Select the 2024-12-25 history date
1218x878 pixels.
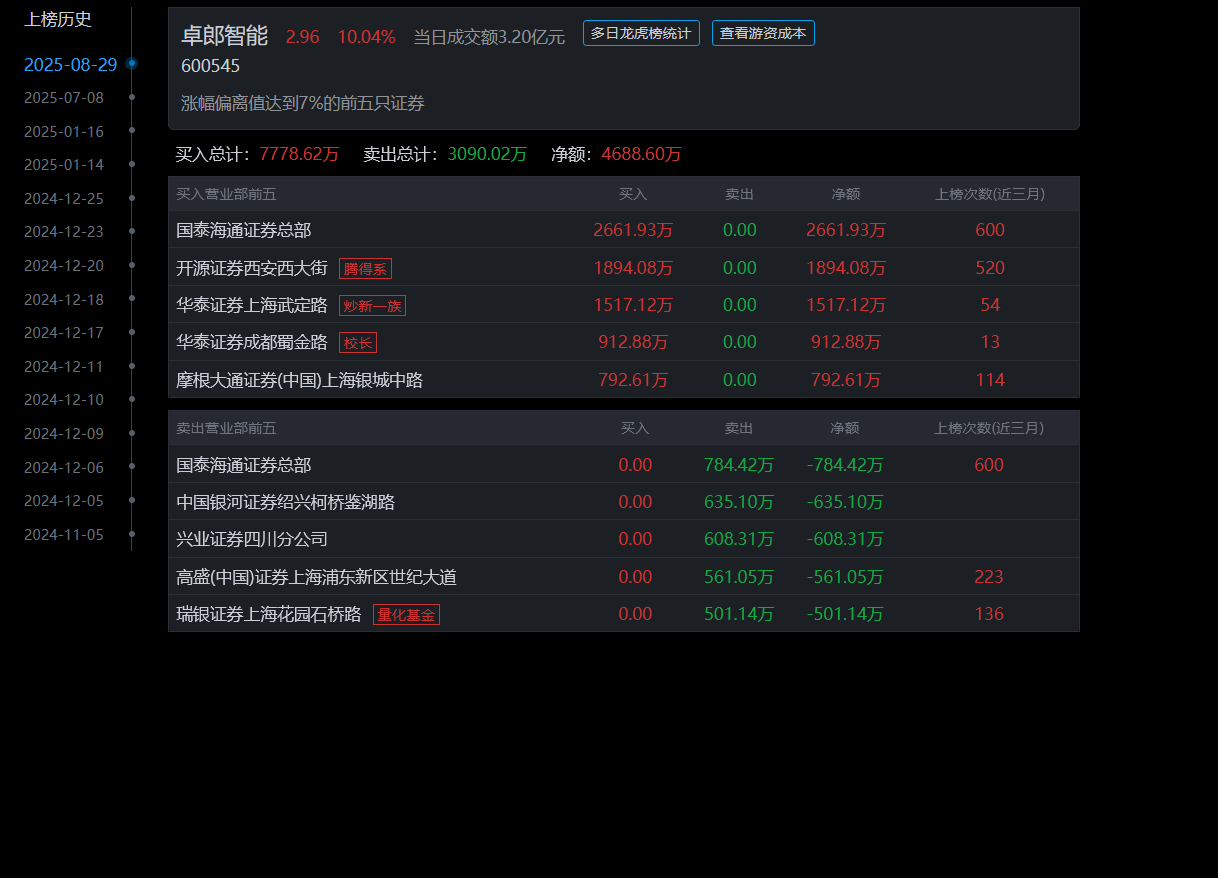[64, 198]
